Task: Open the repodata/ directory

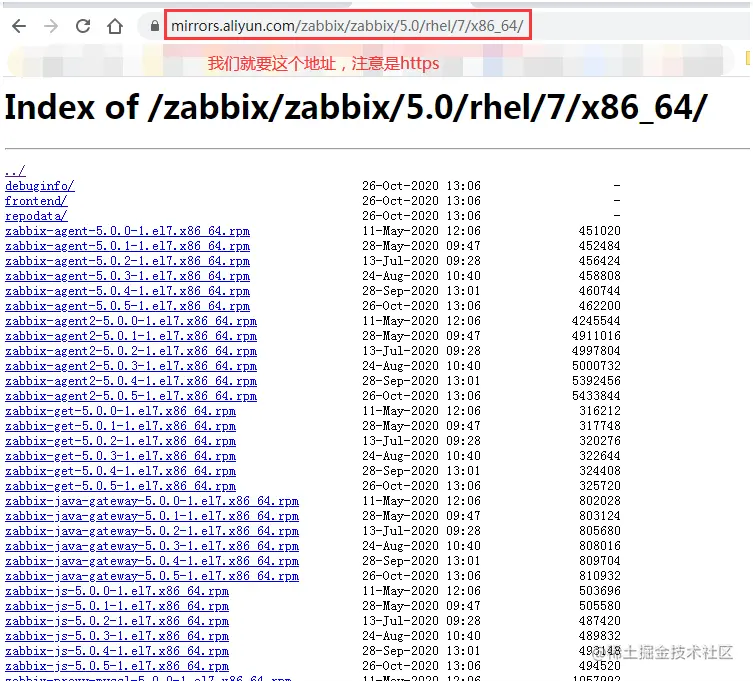Action: pyautogui.click(x=36, y=216)
